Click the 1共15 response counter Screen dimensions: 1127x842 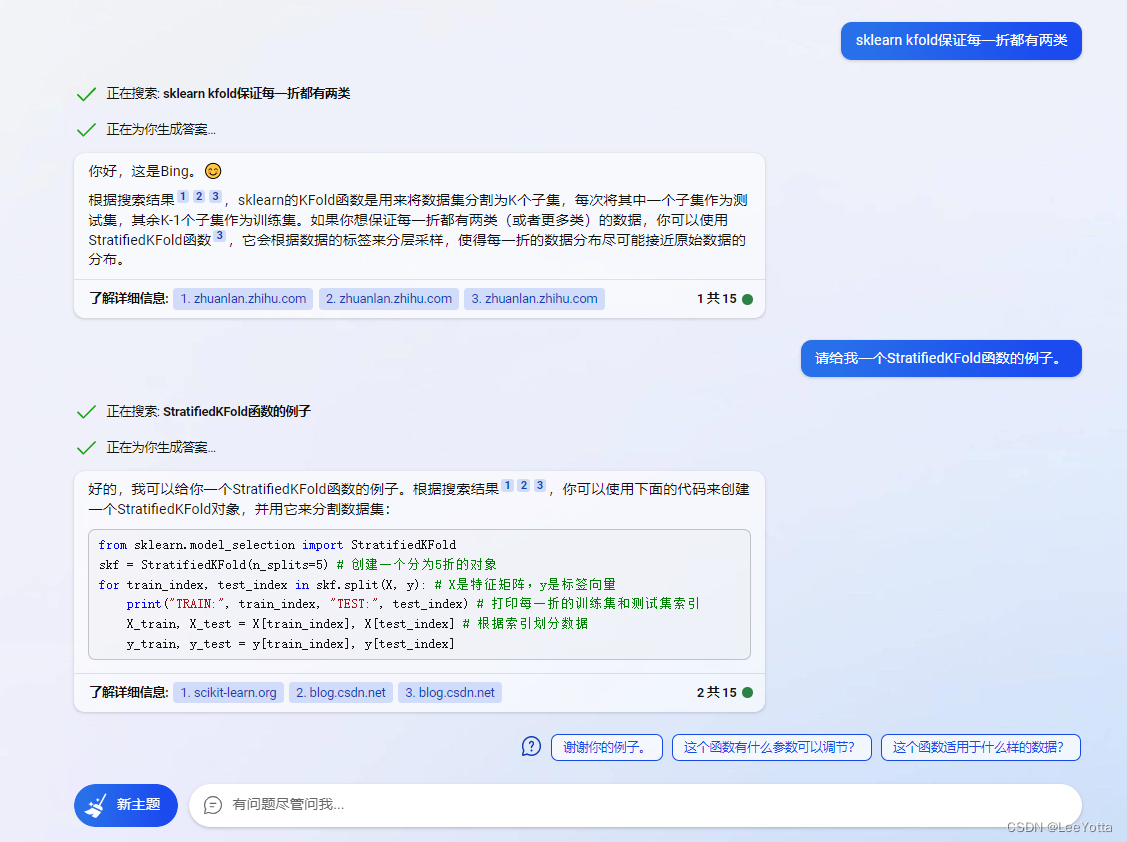coord(718,298)
